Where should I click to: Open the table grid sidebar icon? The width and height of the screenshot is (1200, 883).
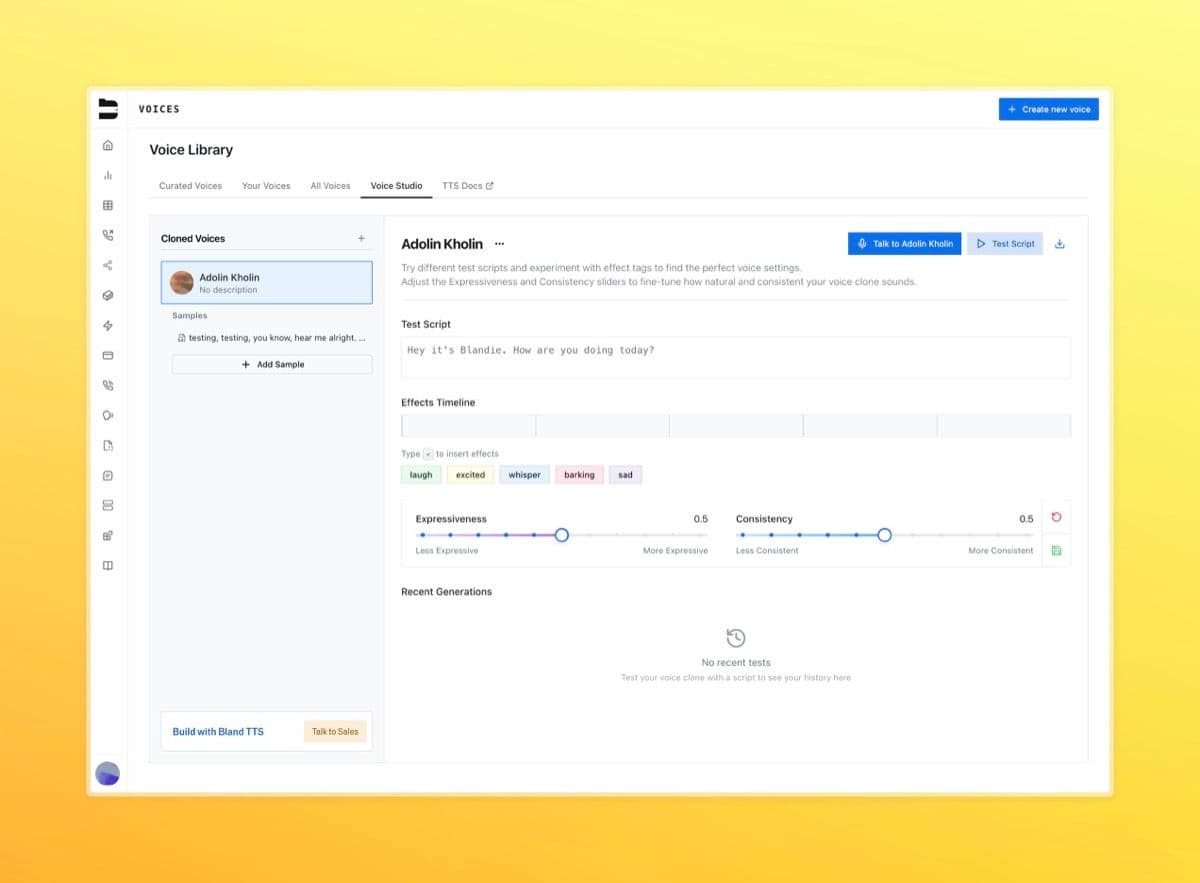tap(108, 205)
